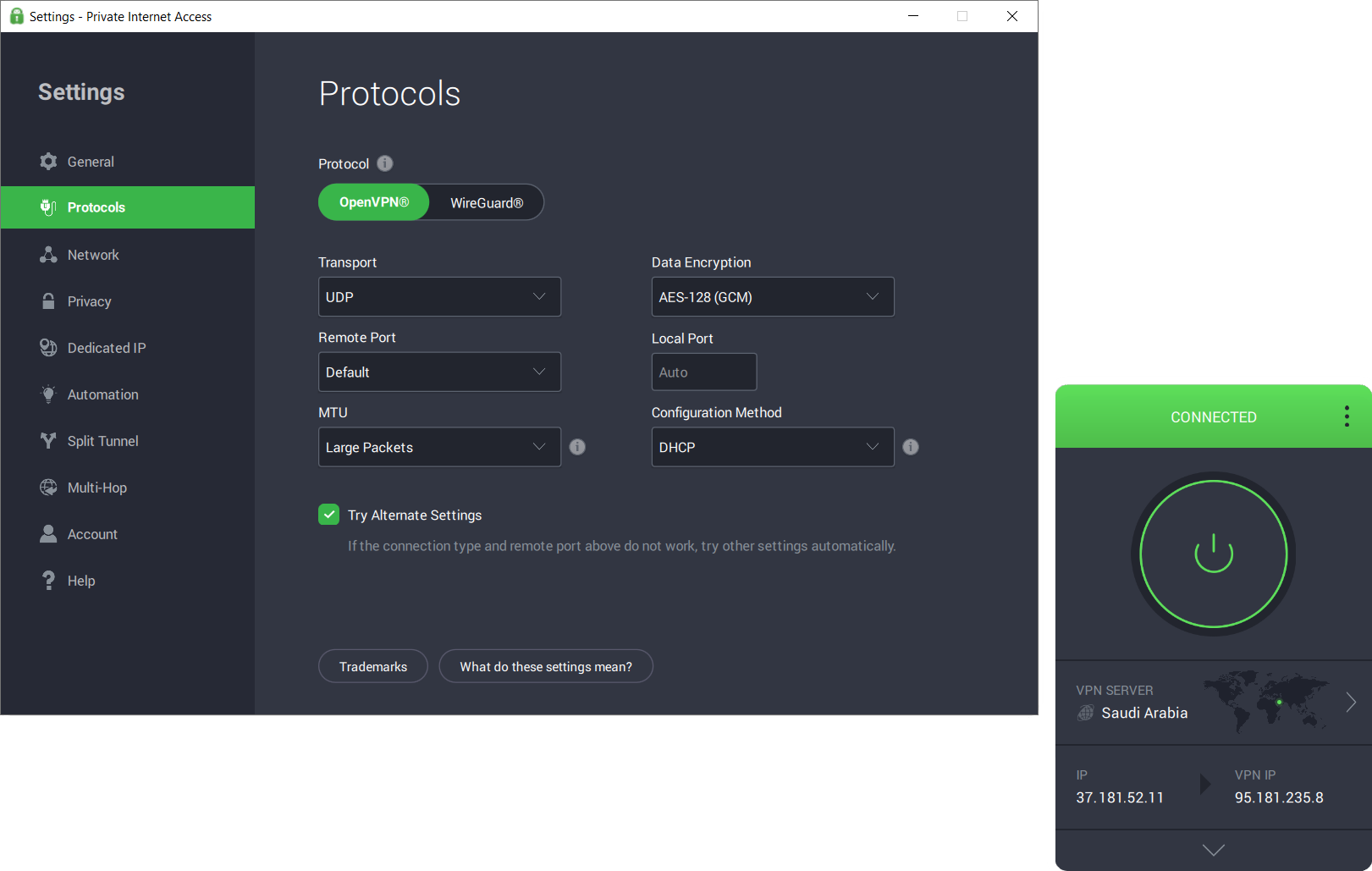
Task: Click the Protocols plug icon
Action: 49,207
